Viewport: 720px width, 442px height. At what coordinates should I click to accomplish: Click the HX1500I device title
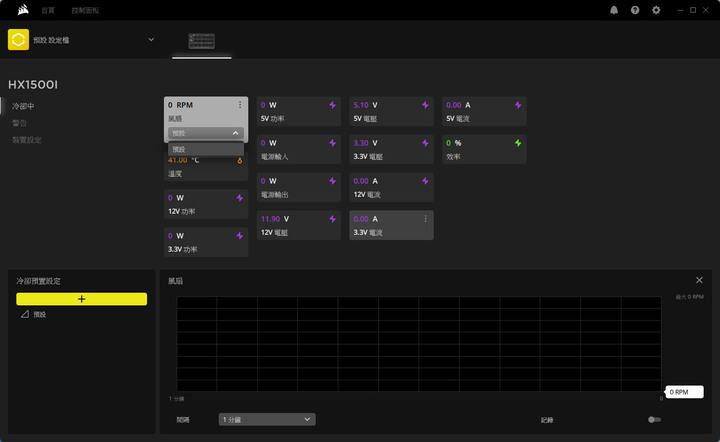(x=33, y=85)
